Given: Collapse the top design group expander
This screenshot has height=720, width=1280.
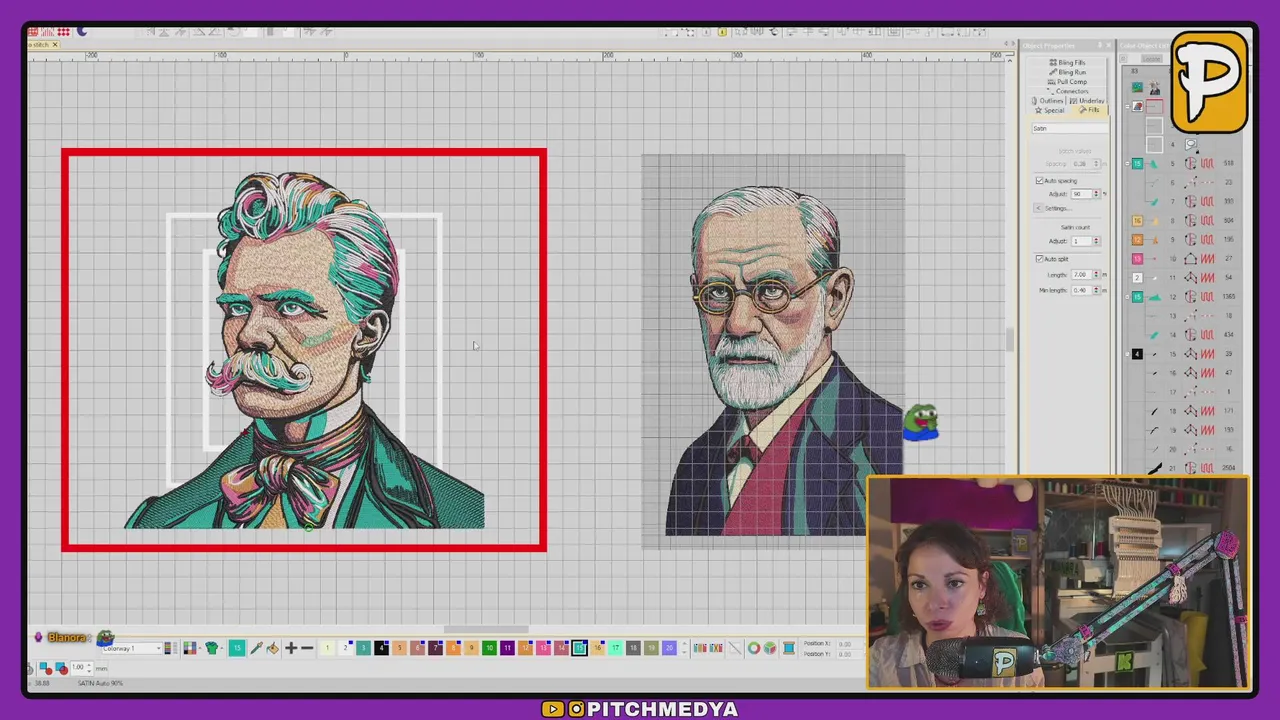Looking at the screenshot, I should pyautogui.click(x=1127, y=106).
